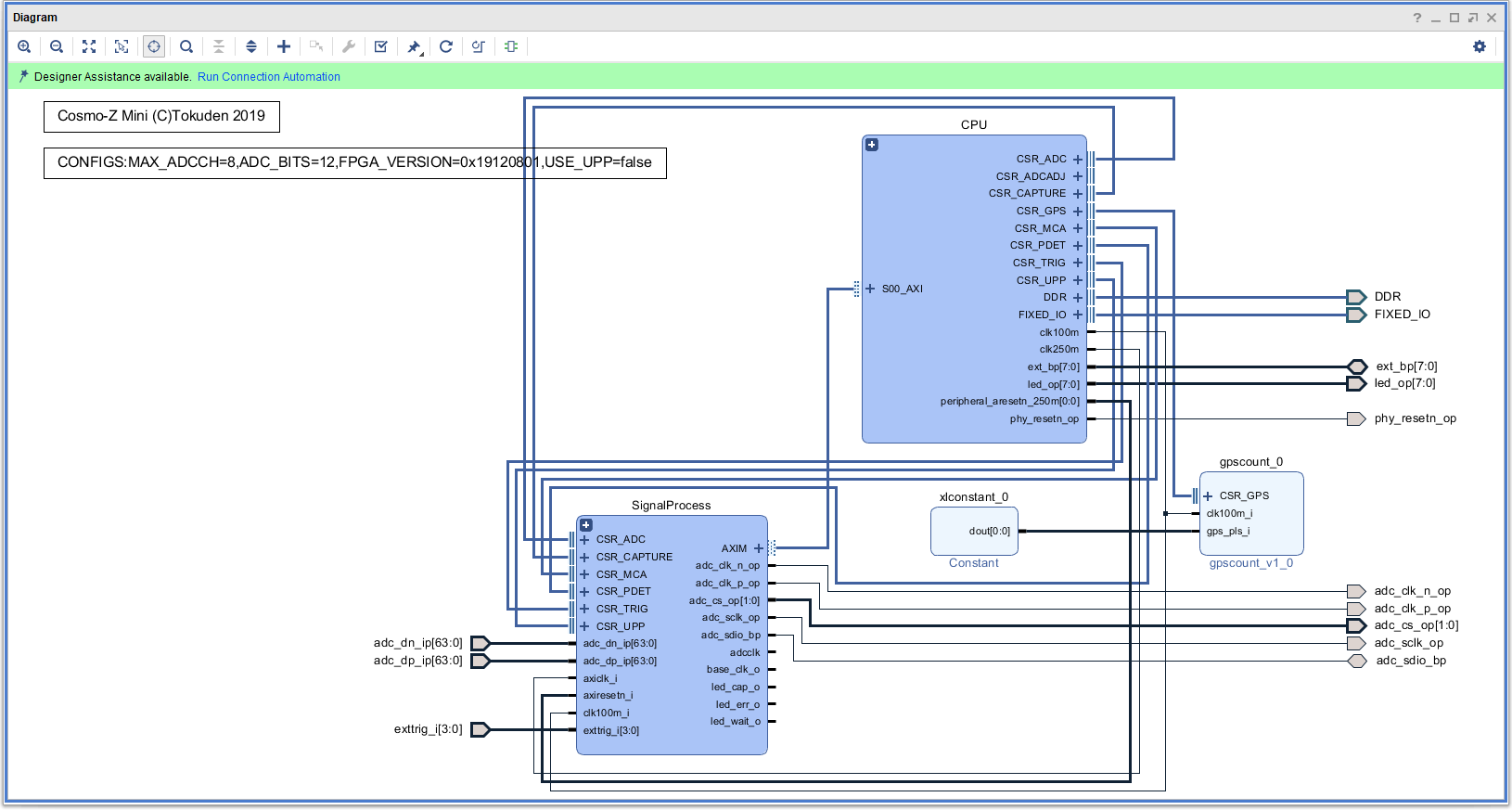1512x810 pixels.
Task: Run Connection Automation link
Action: [268, 77]
